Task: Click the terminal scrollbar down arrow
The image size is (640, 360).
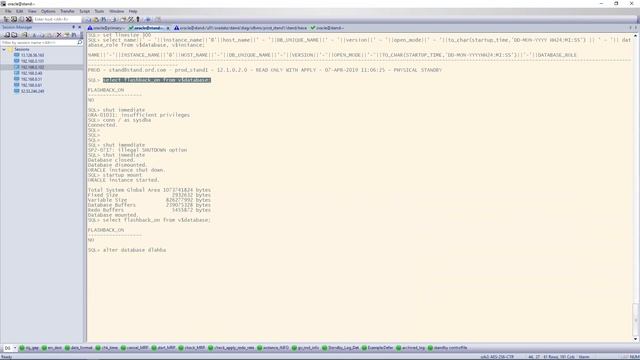Action: 635,339
